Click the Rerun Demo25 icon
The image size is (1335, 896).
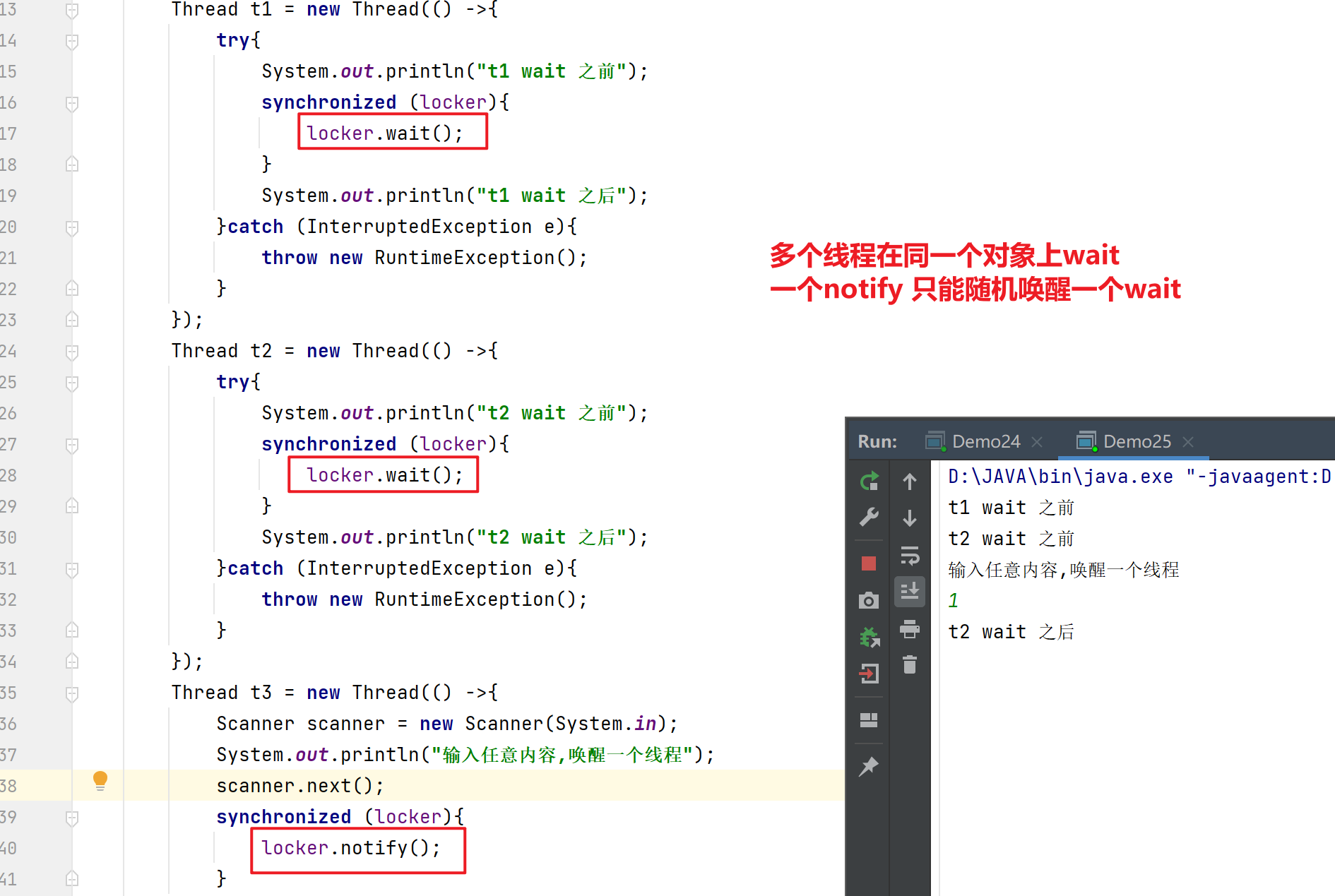click(869, 482)
